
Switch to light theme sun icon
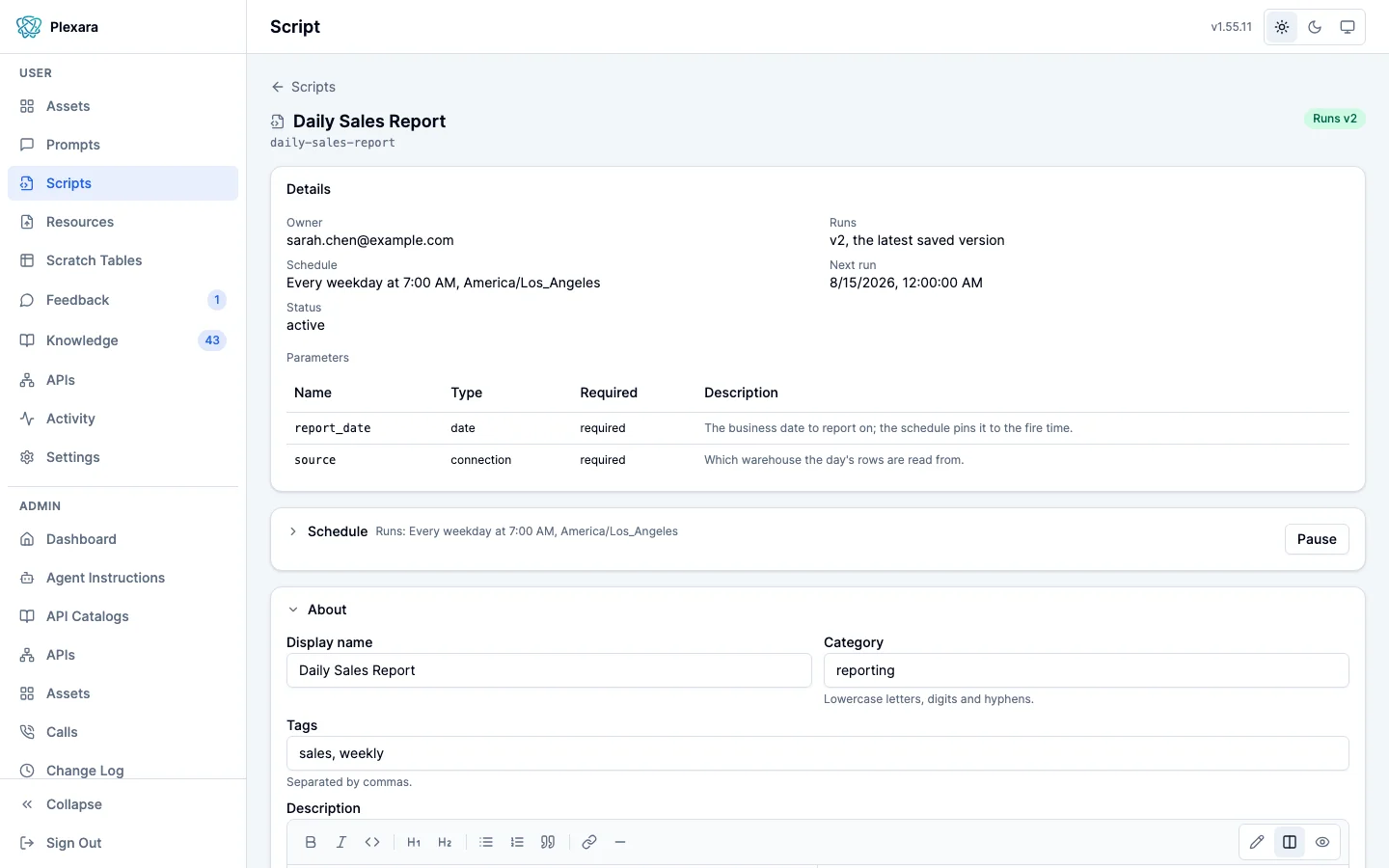tap(1282, 27)
